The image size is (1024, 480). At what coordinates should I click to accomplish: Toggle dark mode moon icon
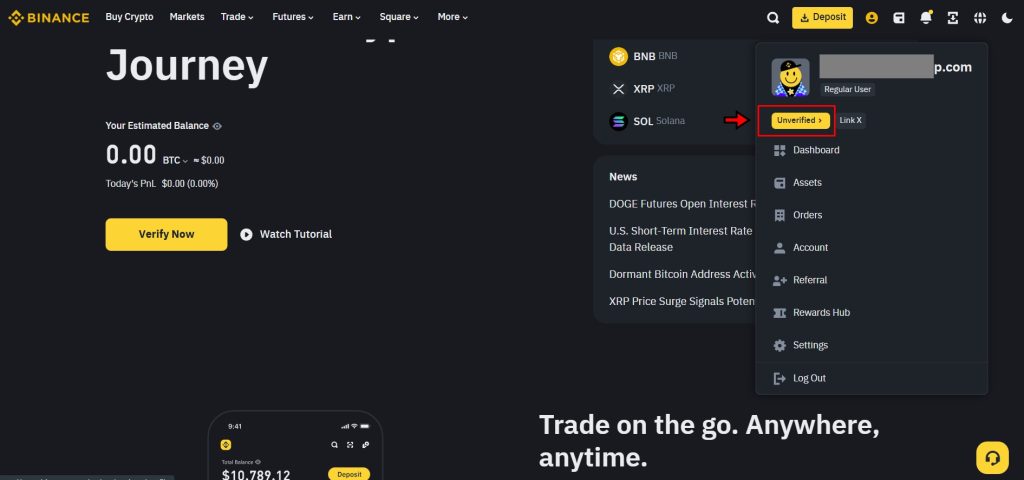(x=1007, y=18)
